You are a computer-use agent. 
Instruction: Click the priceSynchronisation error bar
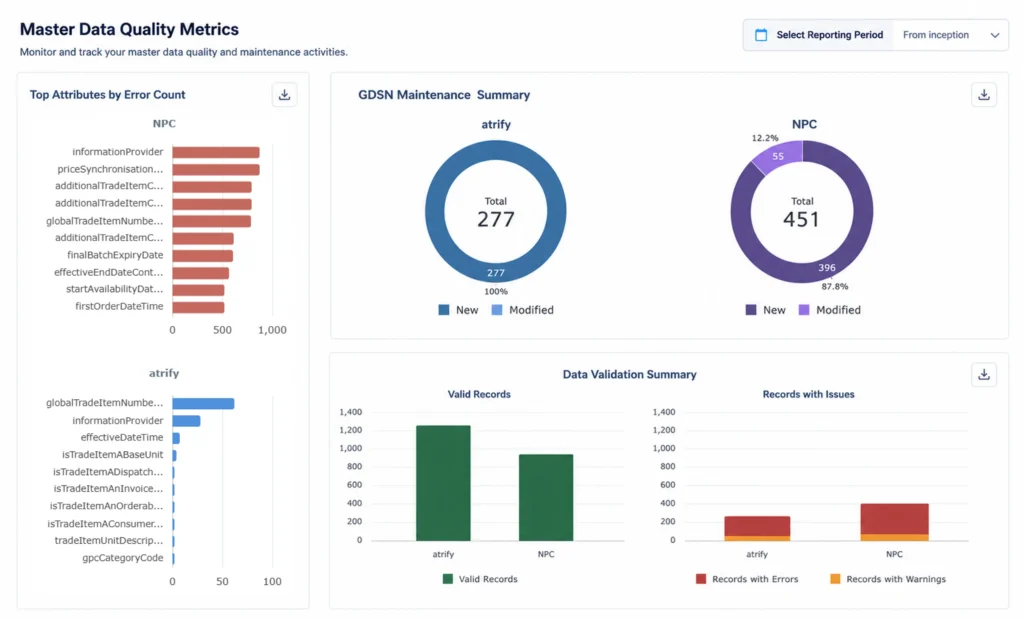[216, 170]
